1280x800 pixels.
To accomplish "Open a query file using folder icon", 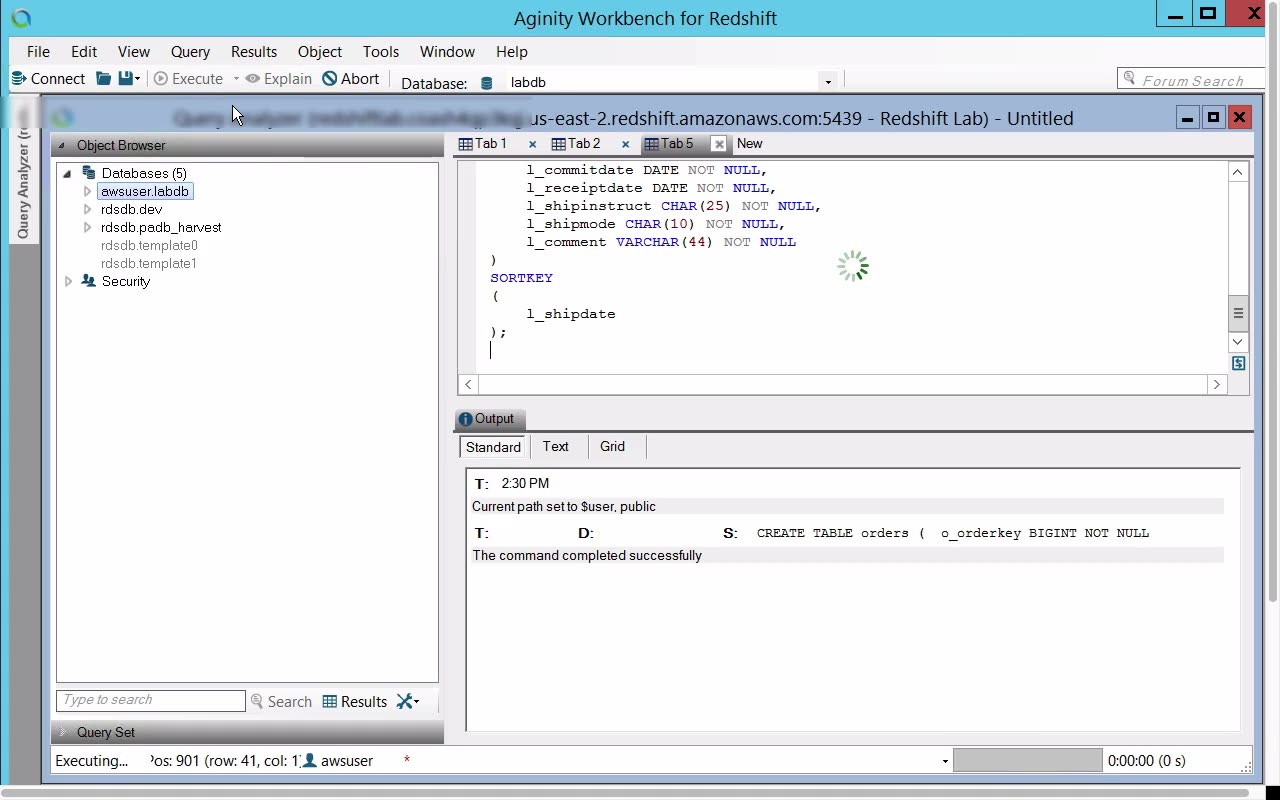I will pyautogui.click(x=103, y=79).
